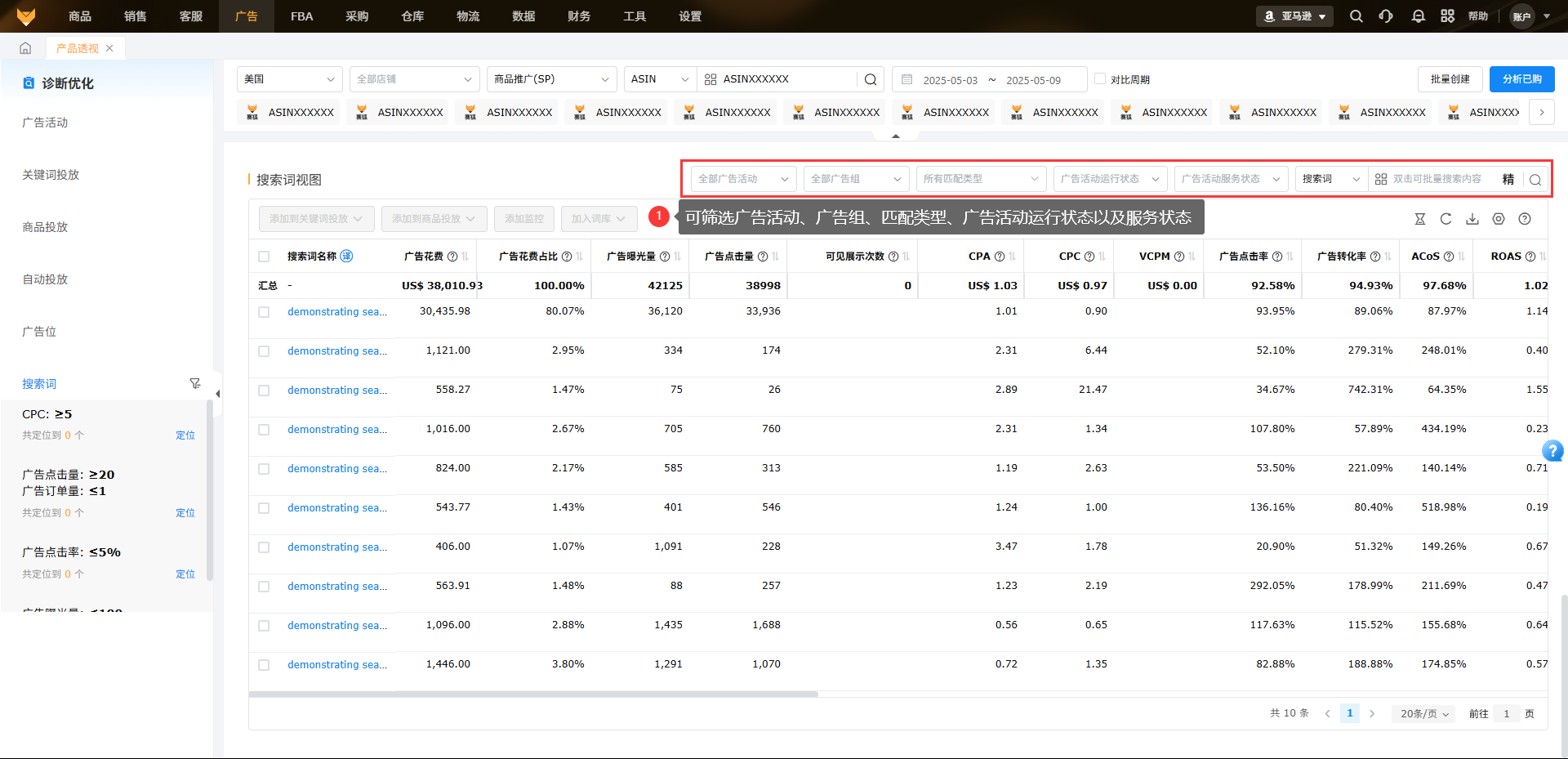The width and height of the screenshot is (1568, 759).
Task: Click the hourglass history icon
Action: point(1420,219)
